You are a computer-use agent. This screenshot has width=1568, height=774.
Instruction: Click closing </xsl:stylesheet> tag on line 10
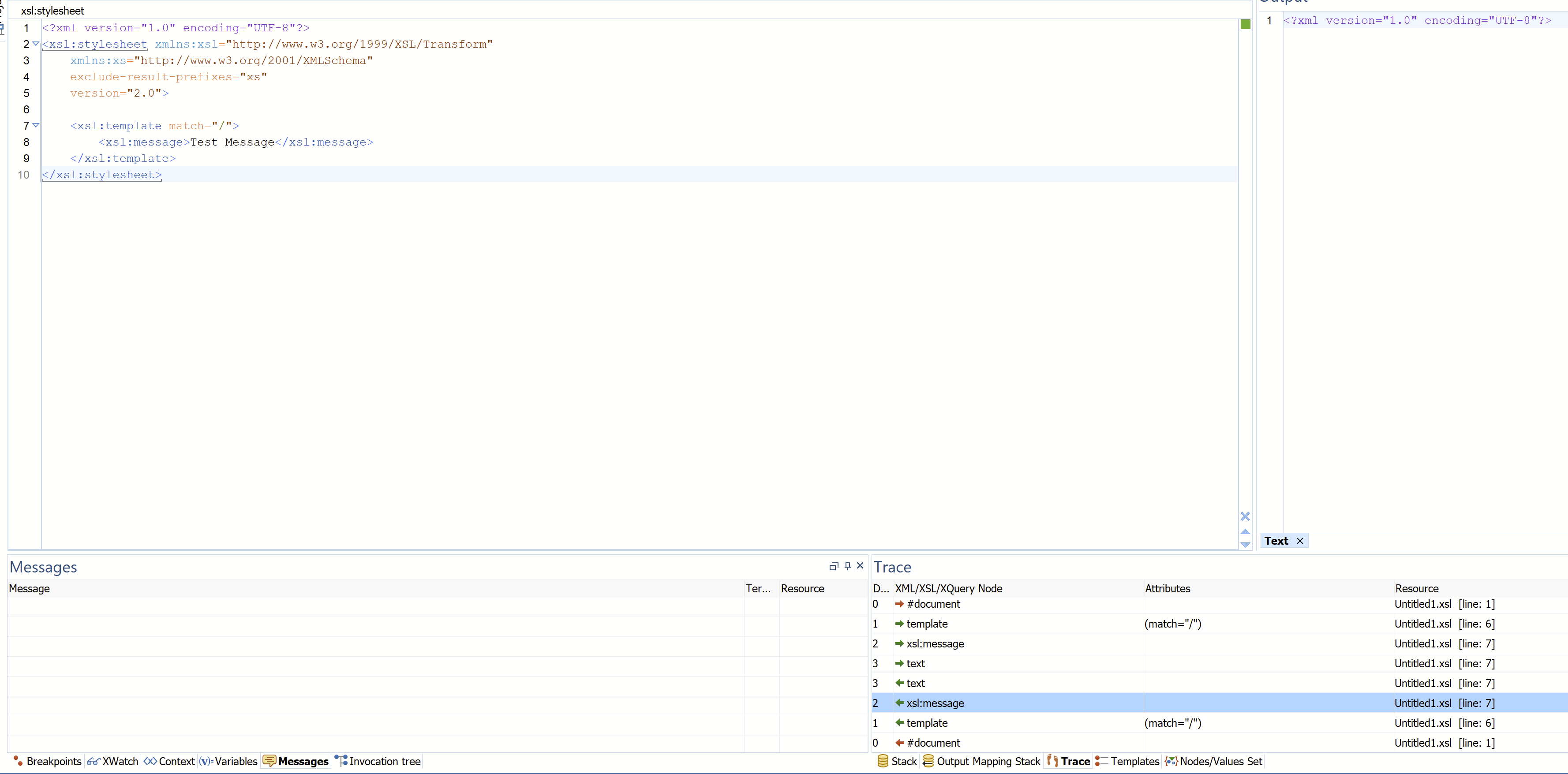101,175
